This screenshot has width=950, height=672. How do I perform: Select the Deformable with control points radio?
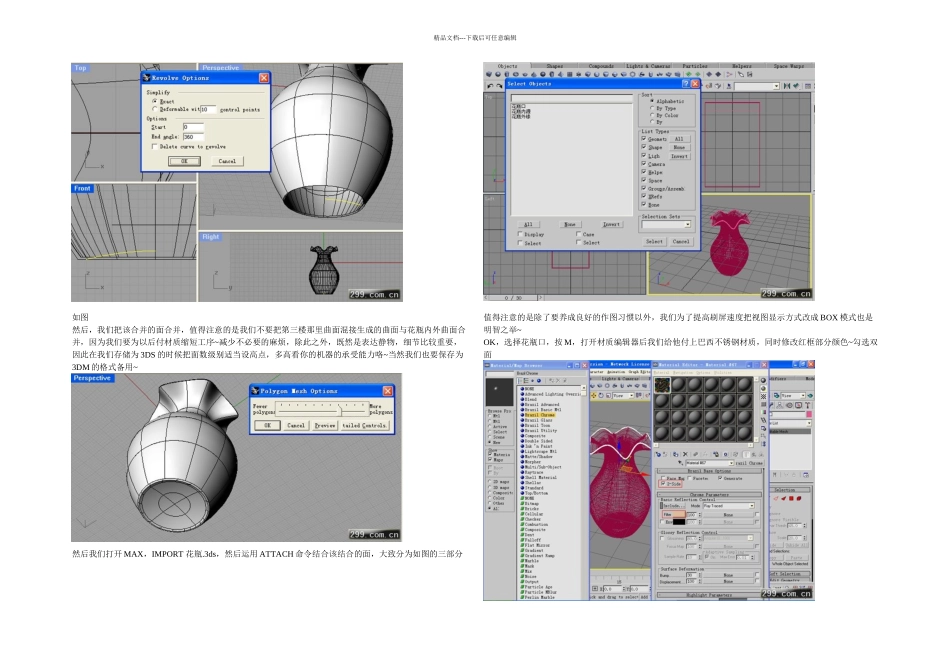[x=154, y=110]
